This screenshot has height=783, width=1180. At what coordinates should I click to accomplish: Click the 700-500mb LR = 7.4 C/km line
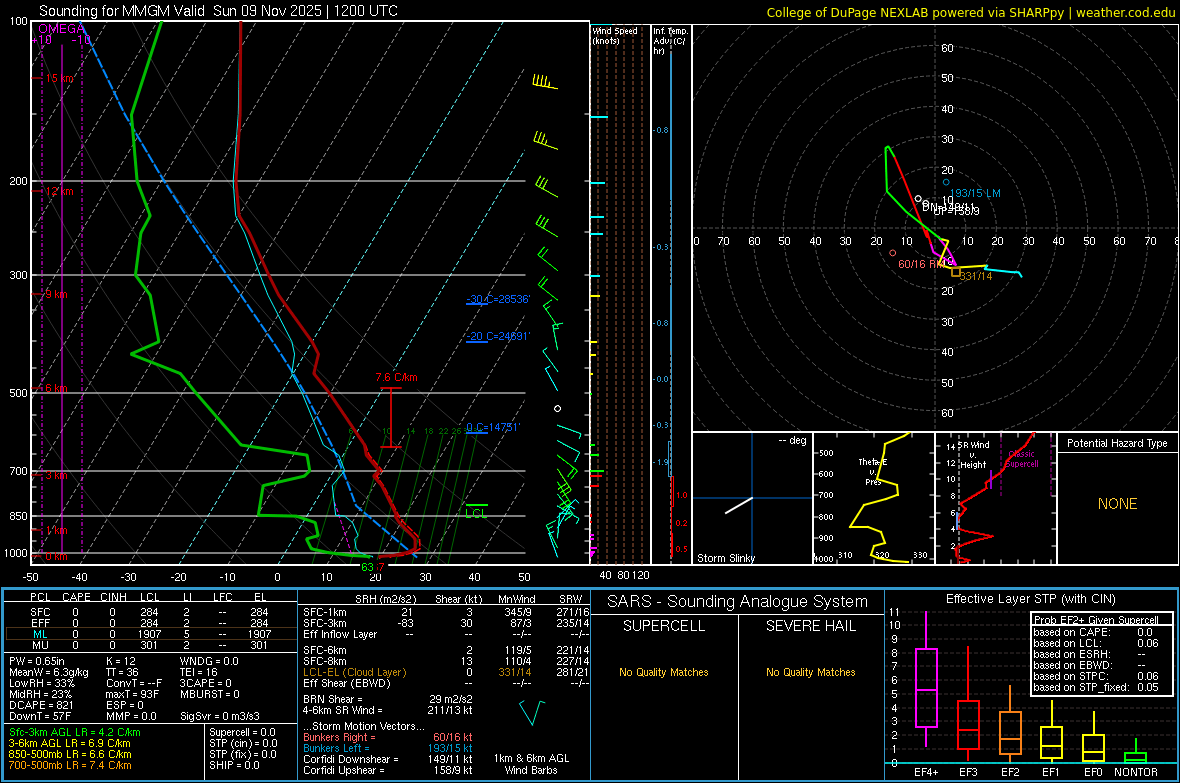pos(70,765)
